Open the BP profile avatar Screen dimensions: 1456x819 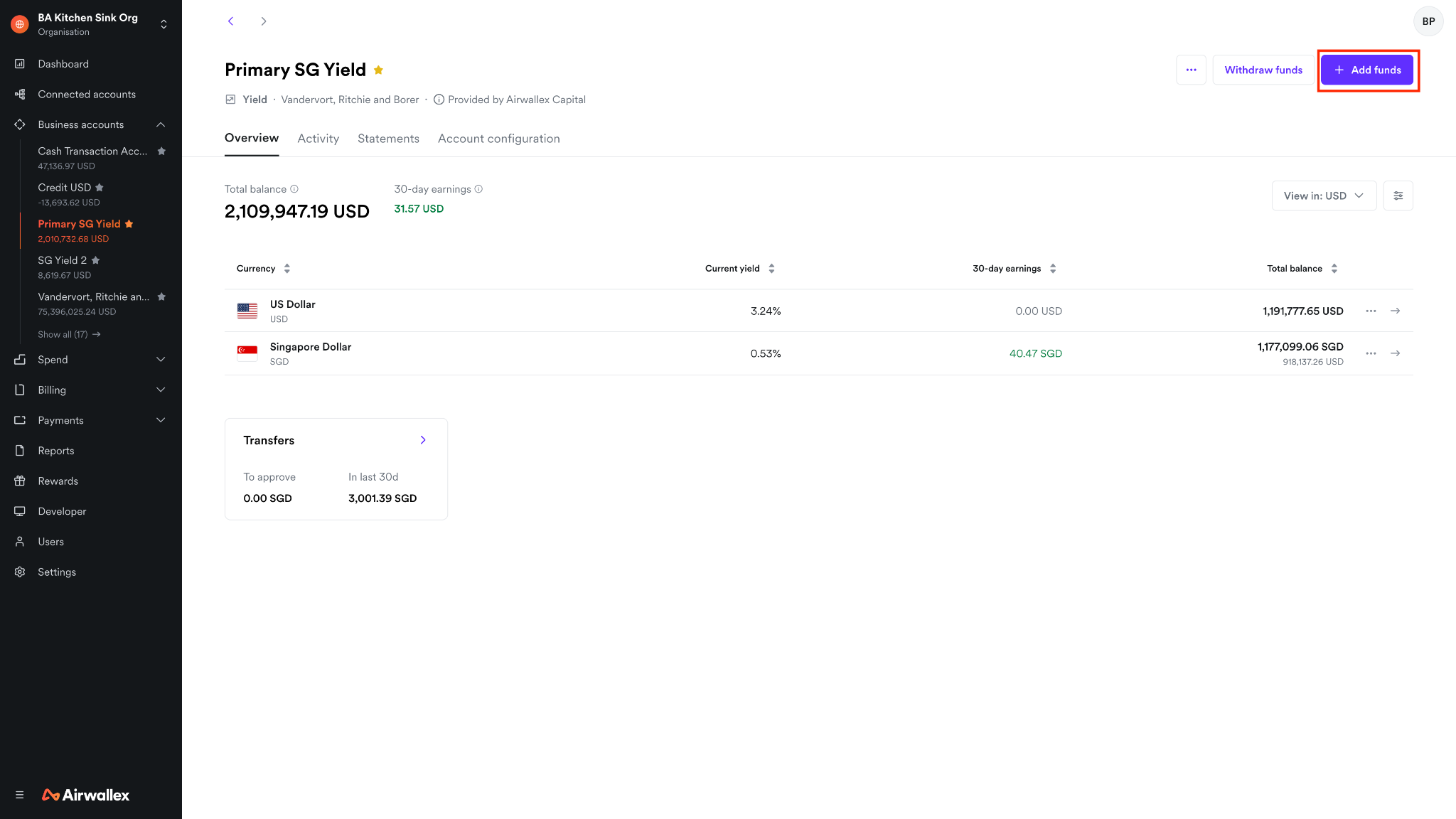click(1428, 21)
